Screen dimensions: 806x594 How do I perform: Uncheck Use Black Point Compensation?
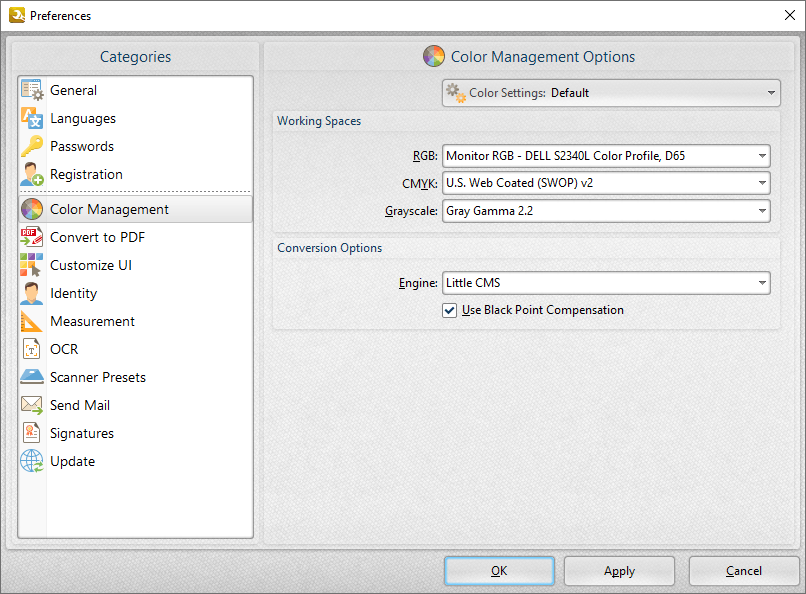450,310
